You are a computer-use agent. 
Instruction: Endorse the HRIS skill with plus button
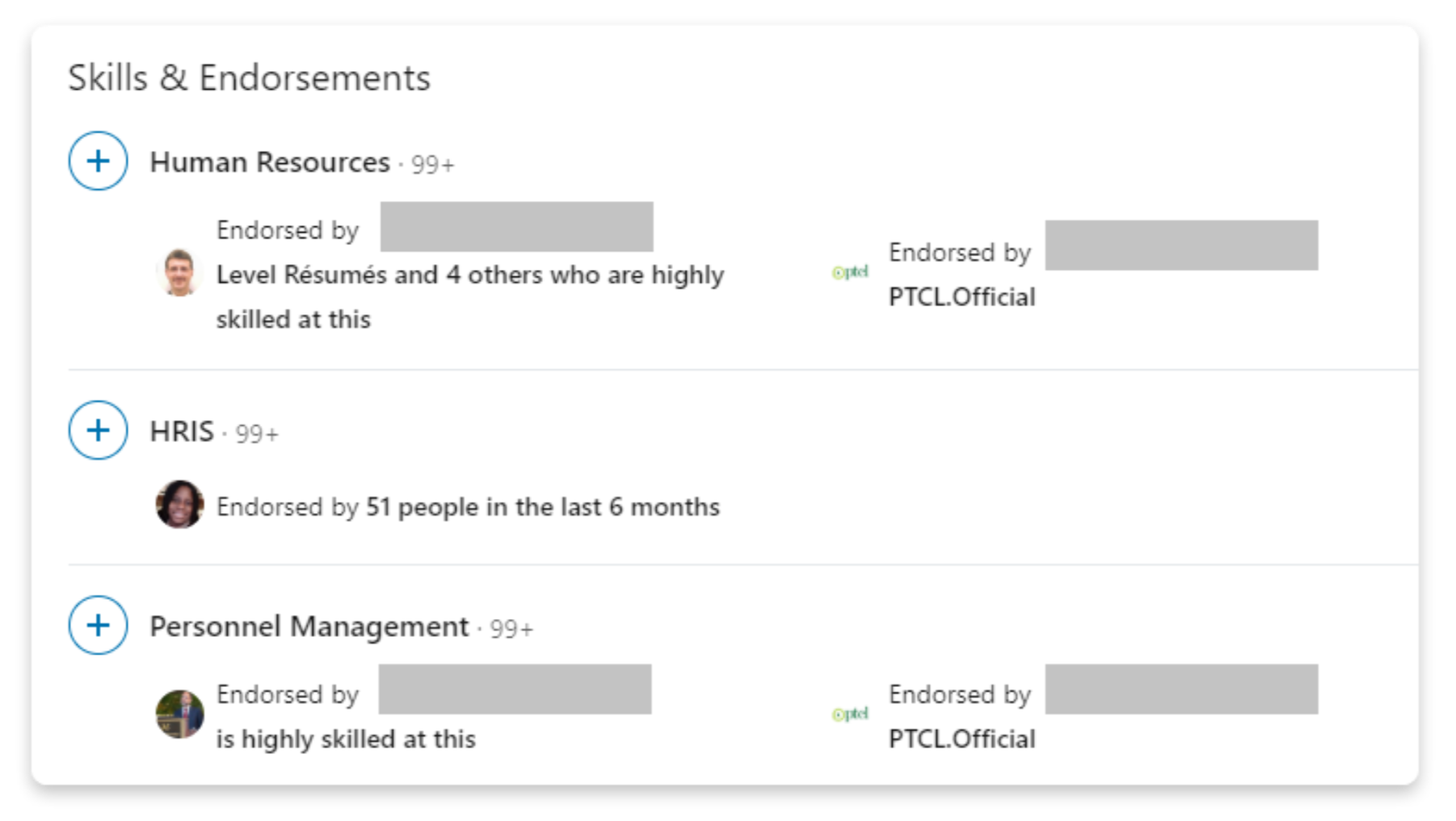[98, 430]
